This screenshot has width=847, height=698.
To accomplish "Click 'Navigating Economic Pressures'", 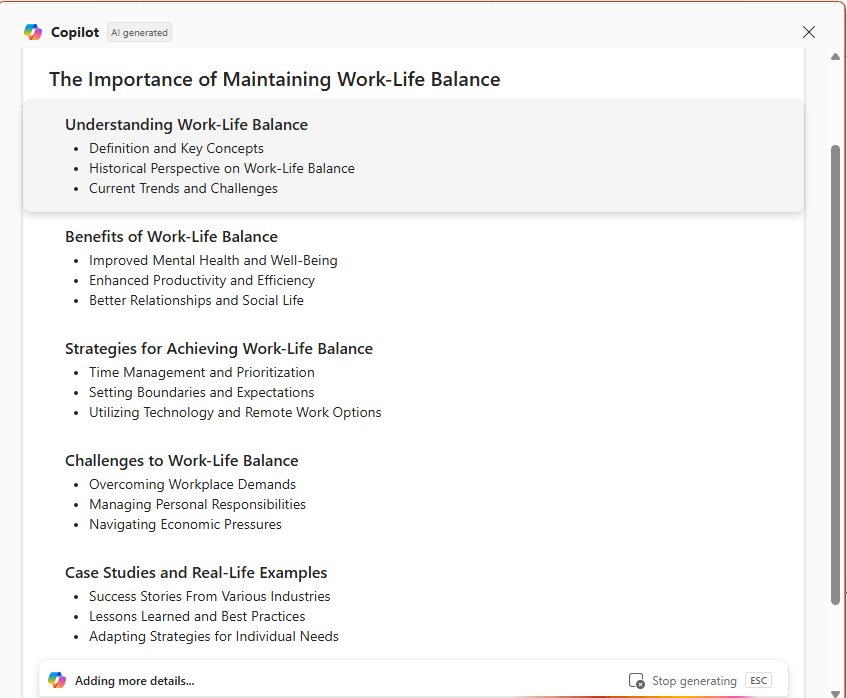I will (x=185, y=524).
